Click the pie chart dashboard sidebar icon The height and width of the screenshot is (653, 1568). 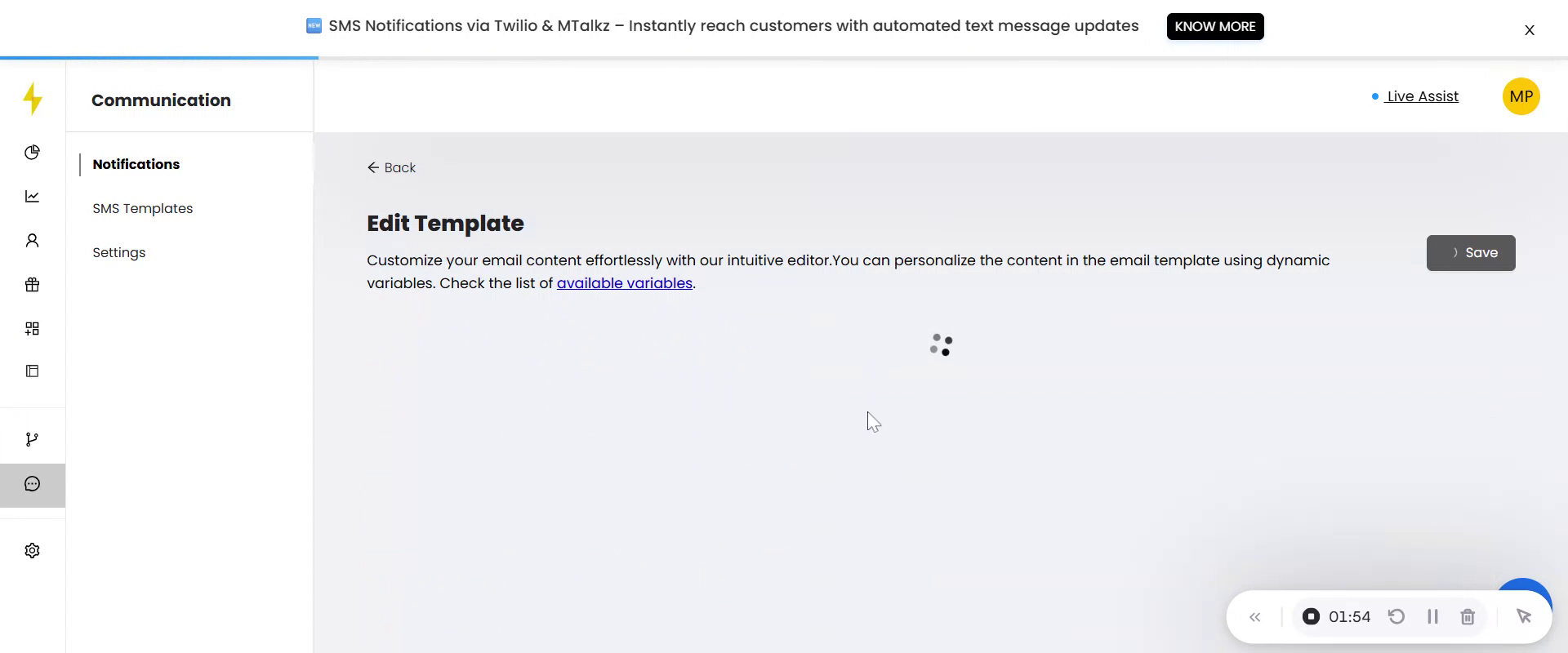(x=32, y=153)
